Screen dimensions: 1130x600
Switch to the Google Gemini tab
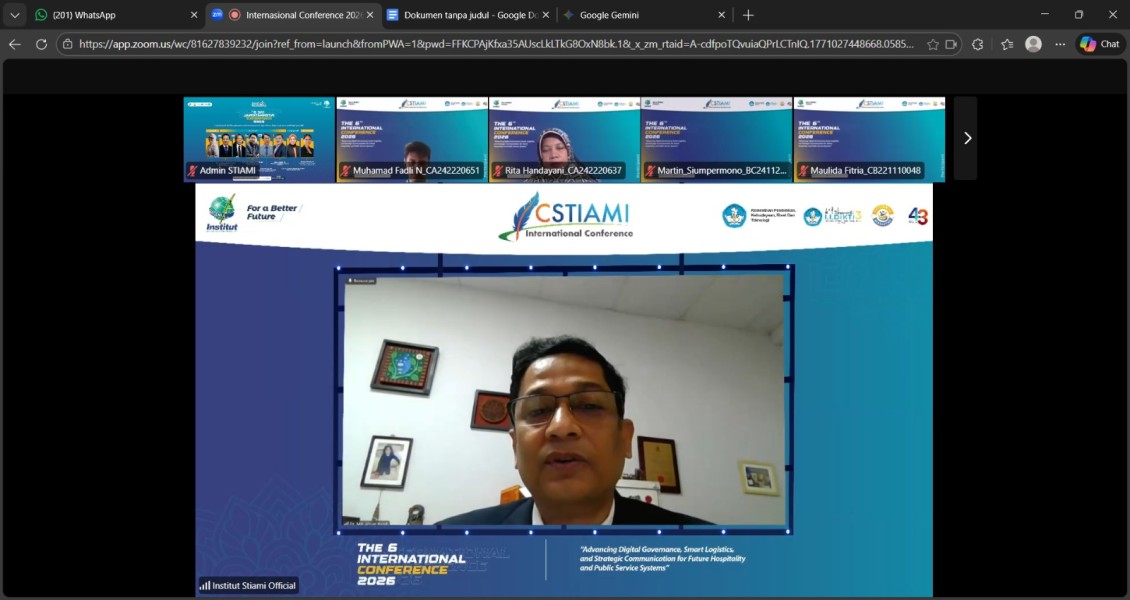point(640,15)
